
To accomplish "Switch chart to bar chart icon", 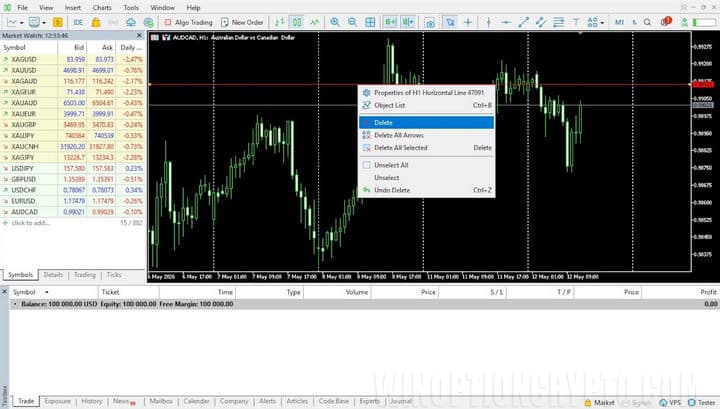I will tap(279, 22).
